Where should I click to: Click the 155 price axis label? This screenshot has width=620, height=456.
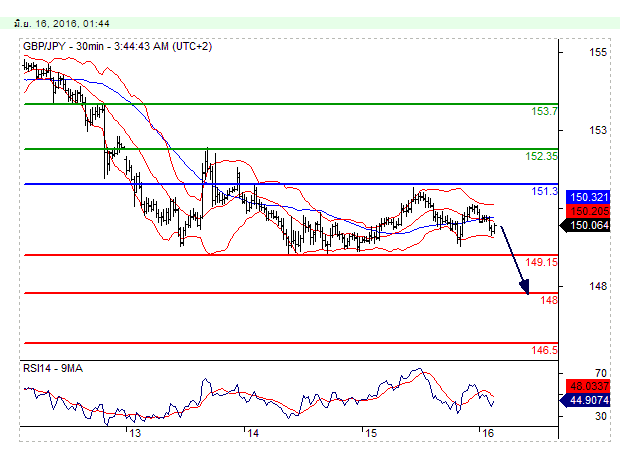(x=597, y=53)
